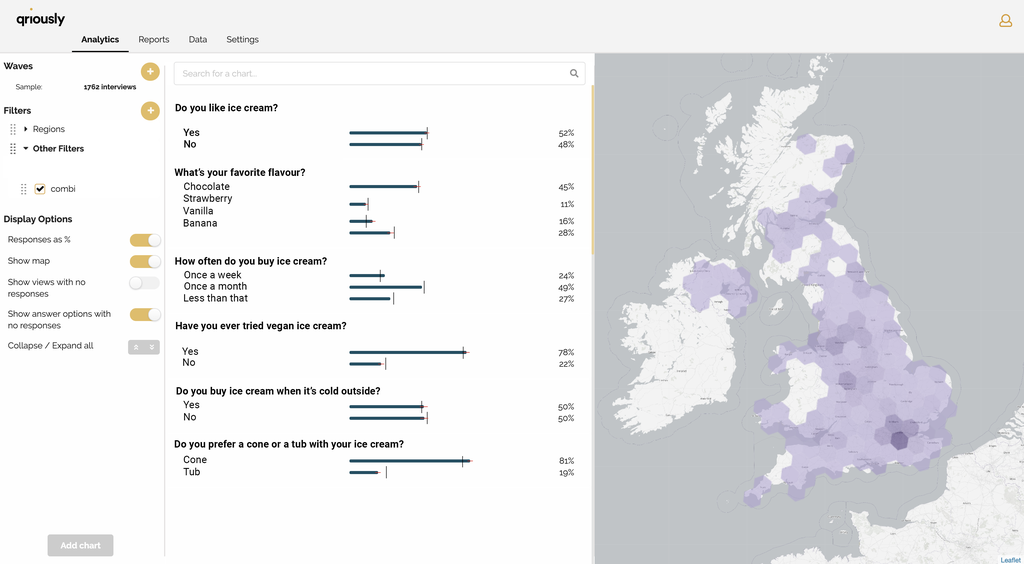Open the user account profile icon
The width and height of the screenshot is (1024, 564).
1005,21
